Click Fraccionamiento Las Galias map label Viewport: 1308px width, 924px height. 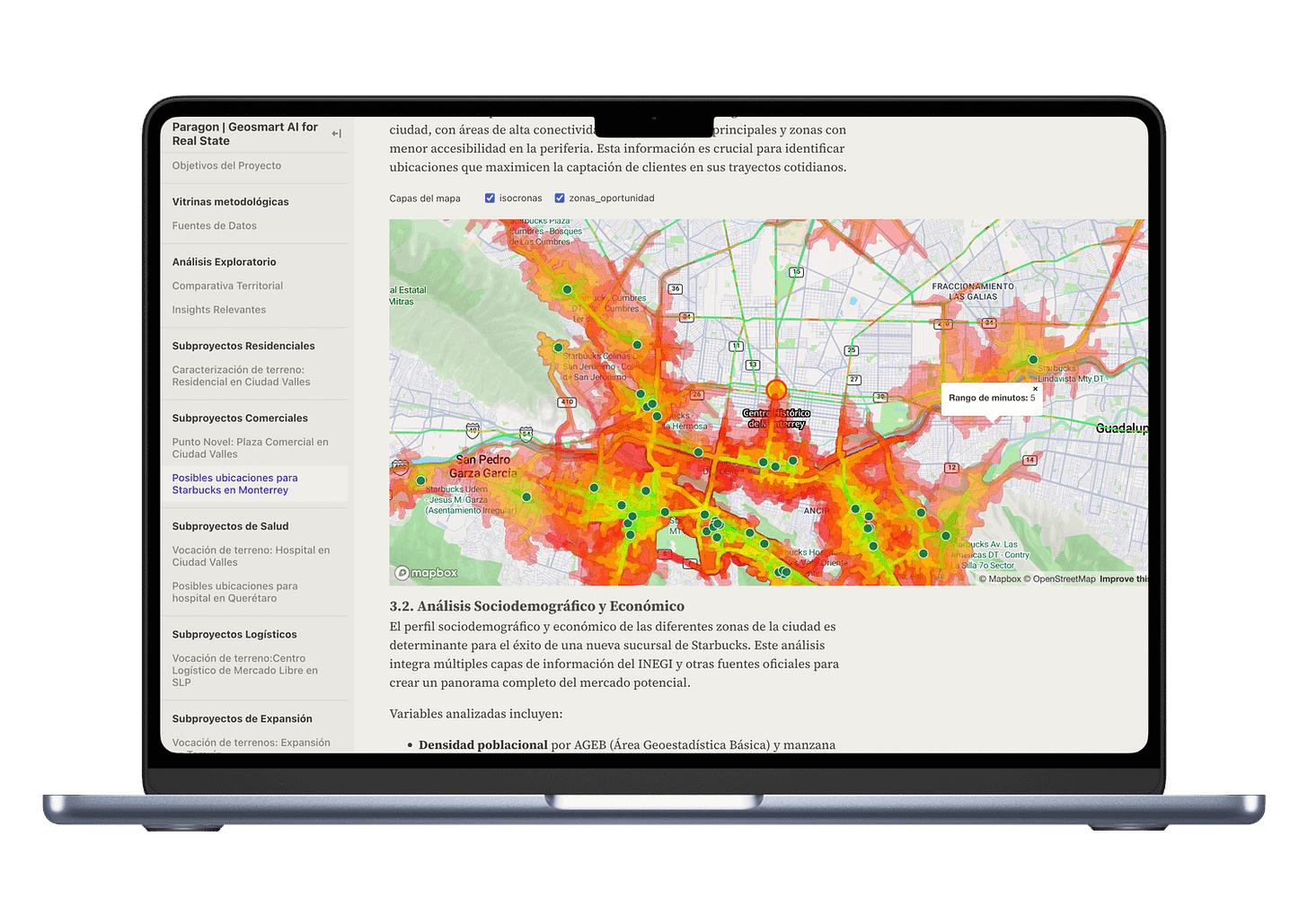click(973, 292)
